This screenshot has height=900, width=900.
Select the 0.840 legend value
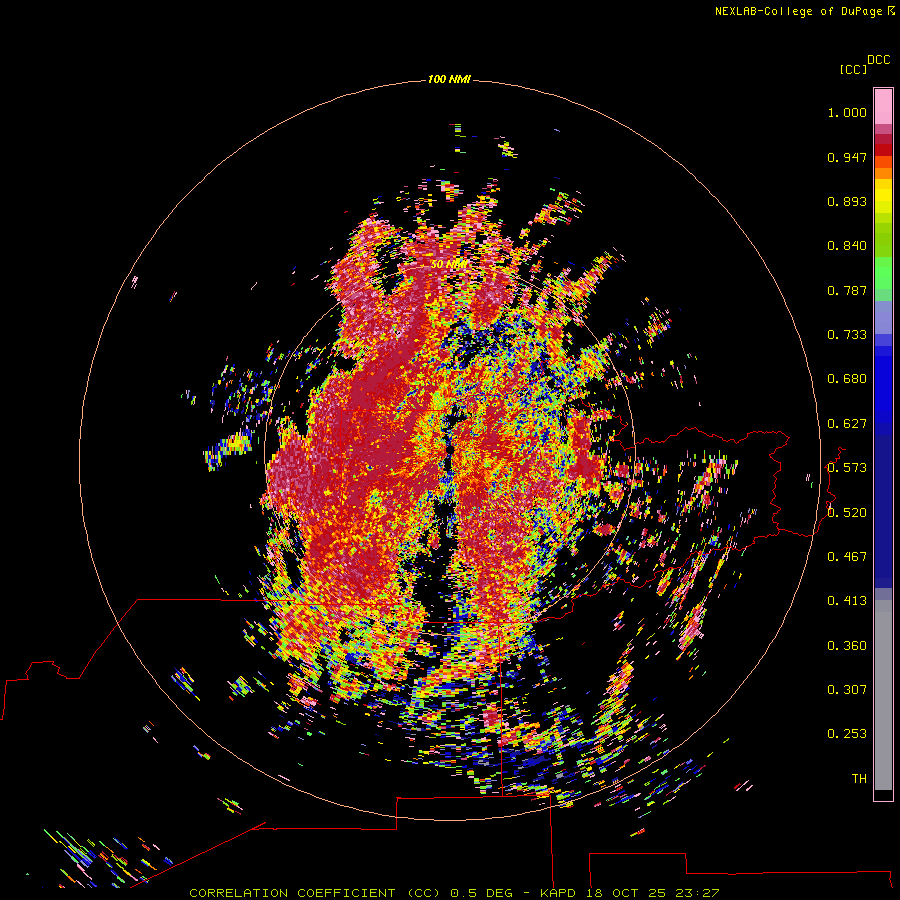click(x=847, y=246)
